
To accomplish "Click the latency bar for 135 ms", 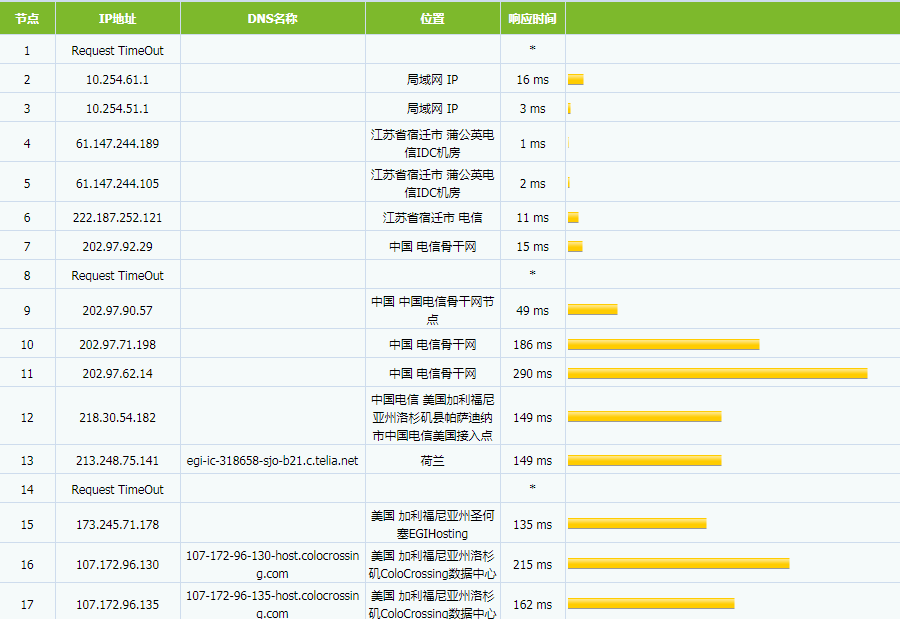I will pyautogui.click(x=637, y=524).
